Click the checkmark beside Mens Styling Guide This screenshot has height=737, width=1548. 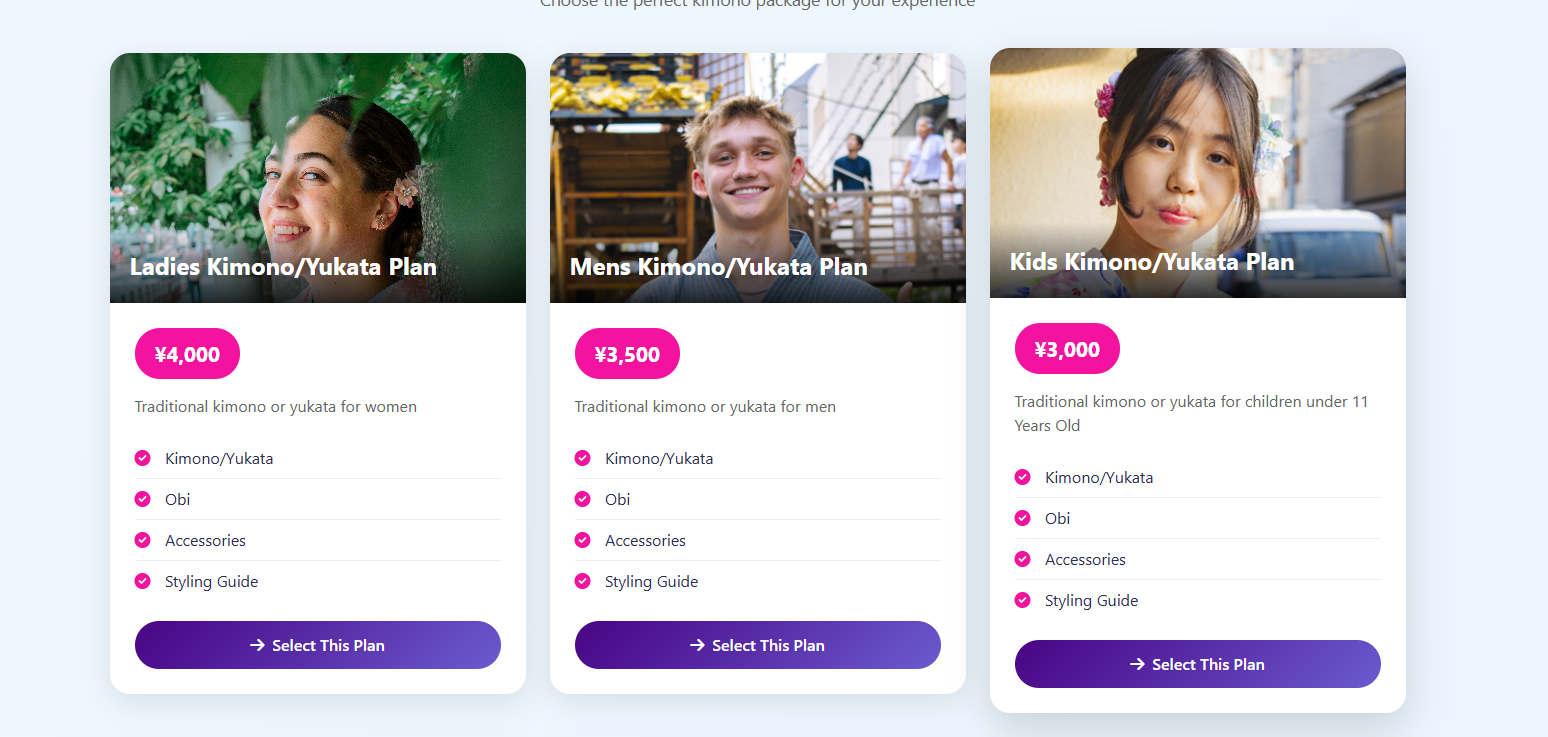[582, 581]
